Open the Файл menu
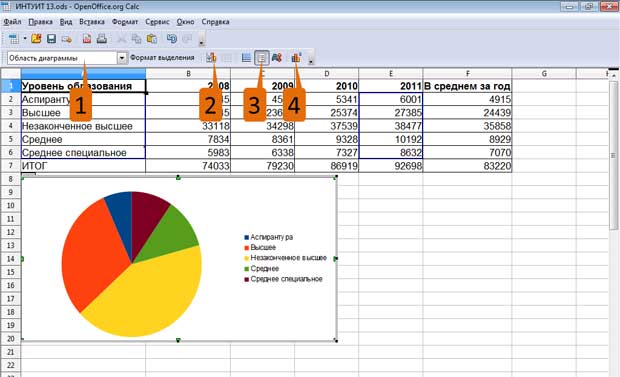 12,22
